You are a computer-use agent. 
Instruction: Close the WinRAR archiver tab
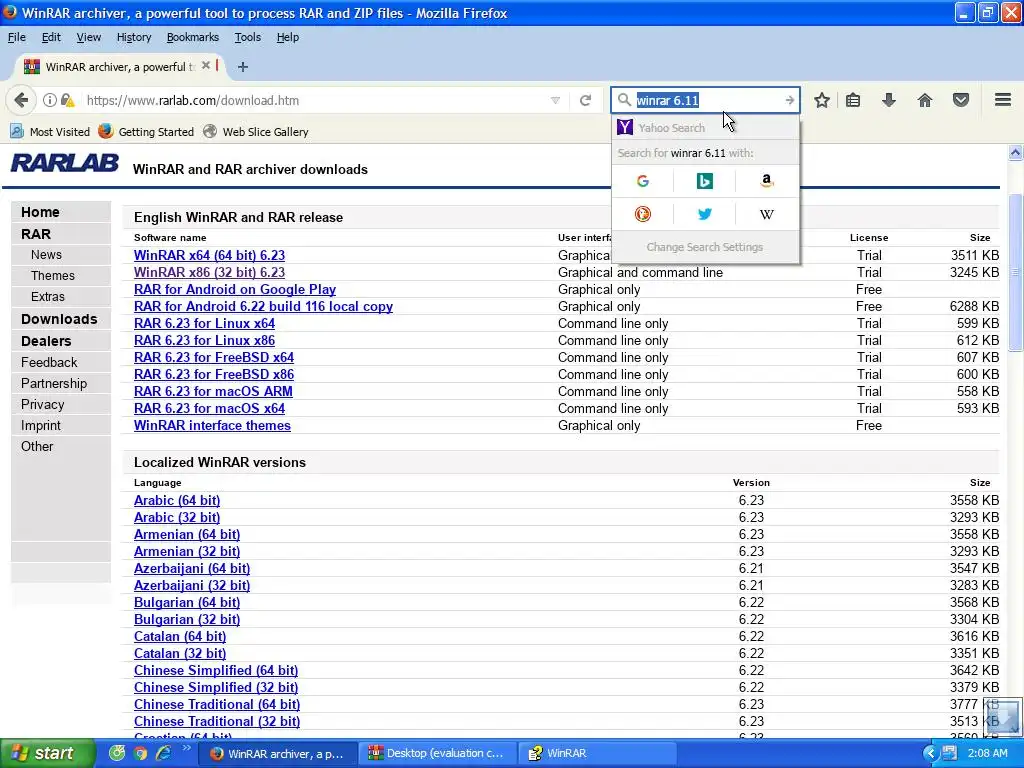point(206,65)
